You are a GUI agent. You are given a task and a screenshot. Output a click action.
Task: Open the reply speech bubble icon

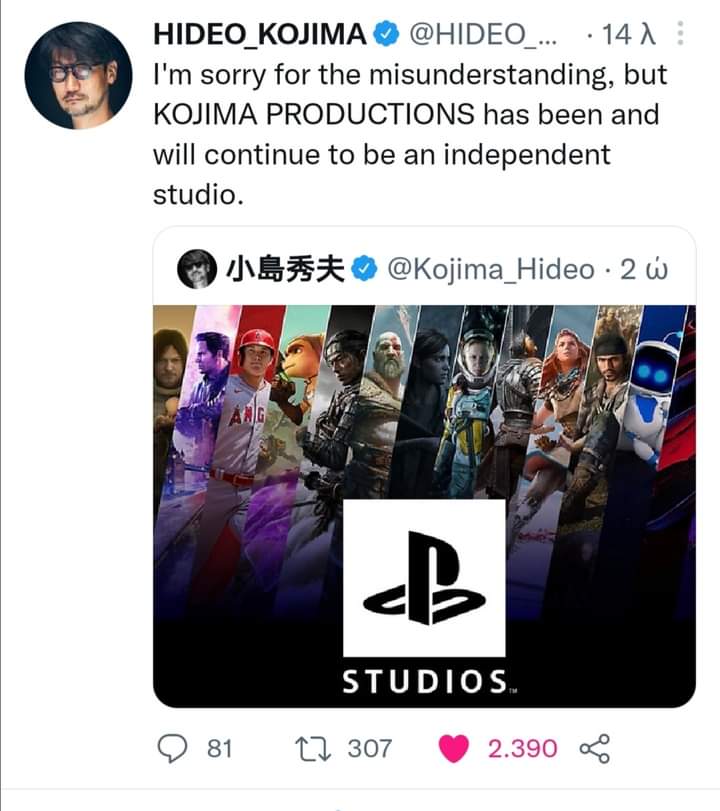point(175,748)
